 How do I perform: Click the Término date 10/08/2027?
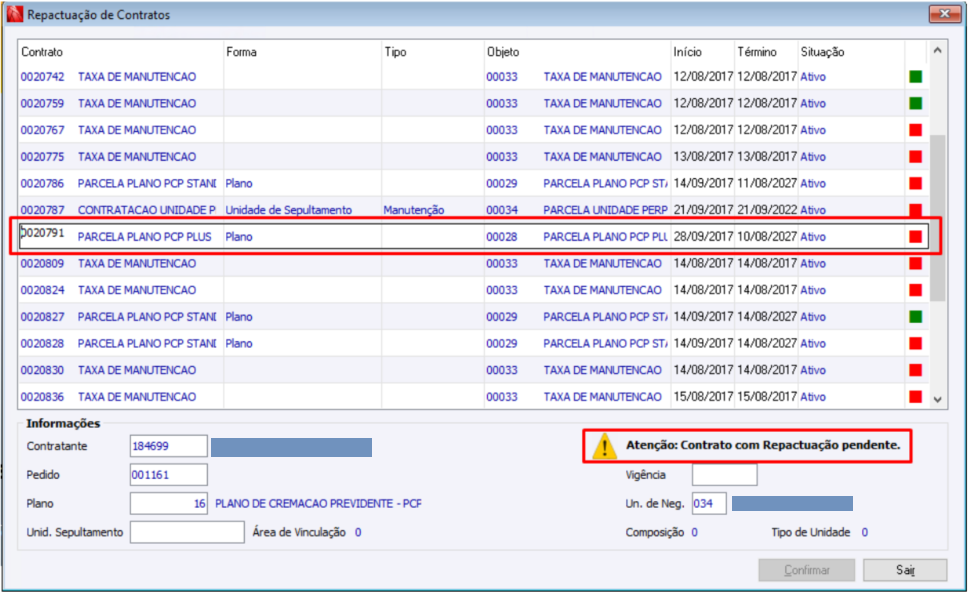pos(767,237)
